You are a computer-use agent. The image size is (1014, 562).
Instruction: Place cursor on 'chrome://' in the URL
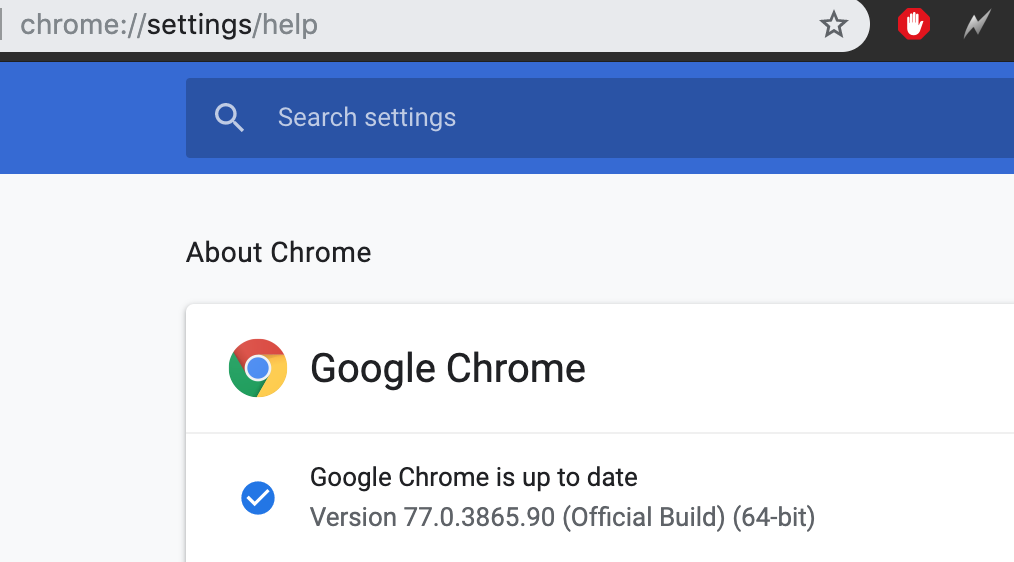pos(83,25)
